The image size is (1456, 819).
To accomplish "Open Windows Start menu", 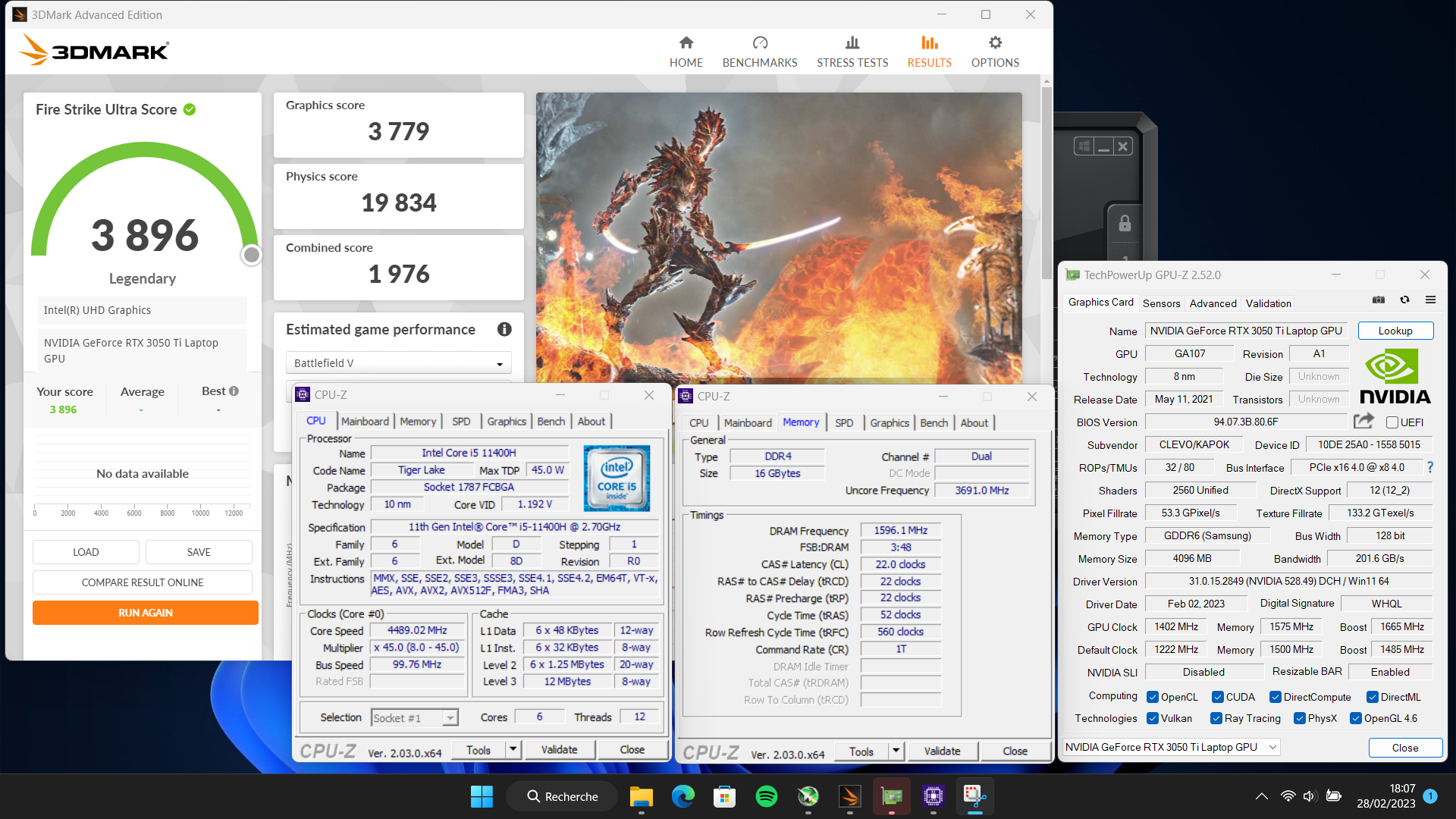I will click(482, 796).
